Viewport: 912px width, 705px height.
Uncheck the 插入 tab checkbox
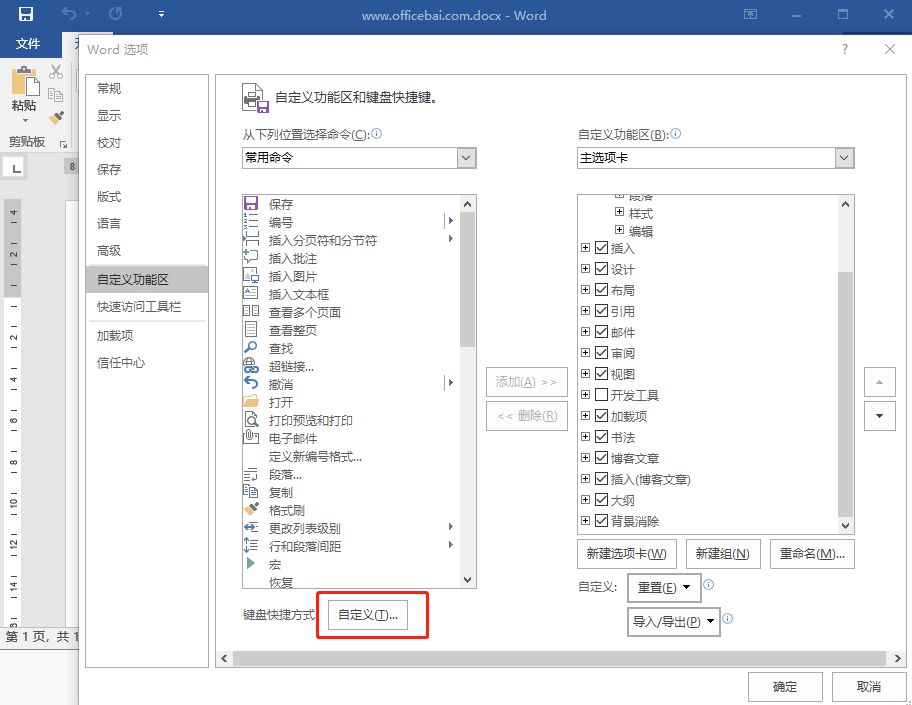601,248
